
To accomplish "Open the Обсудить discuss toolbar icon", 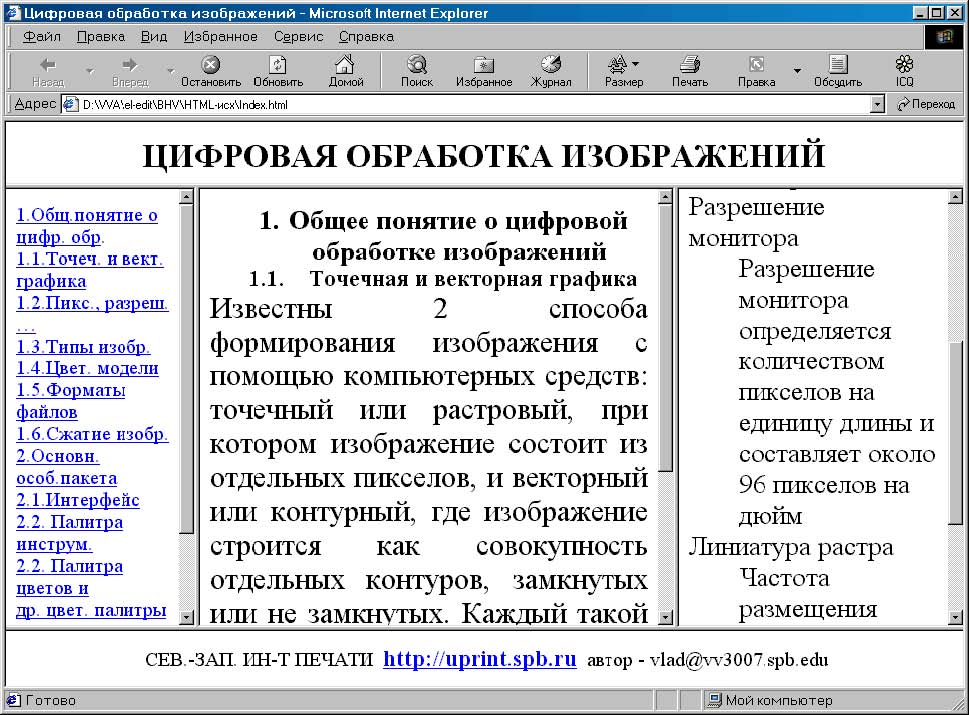I will [838, 71].
